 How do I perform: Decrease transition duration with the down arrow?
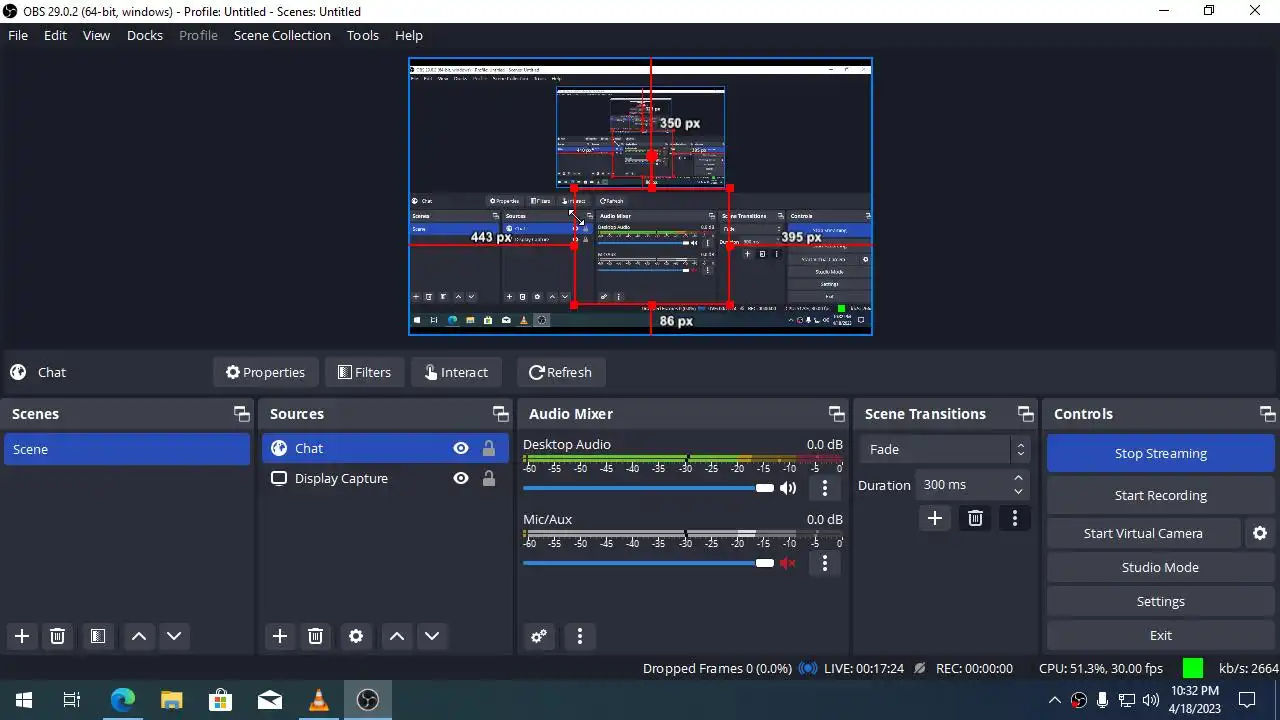[1018, 491]
